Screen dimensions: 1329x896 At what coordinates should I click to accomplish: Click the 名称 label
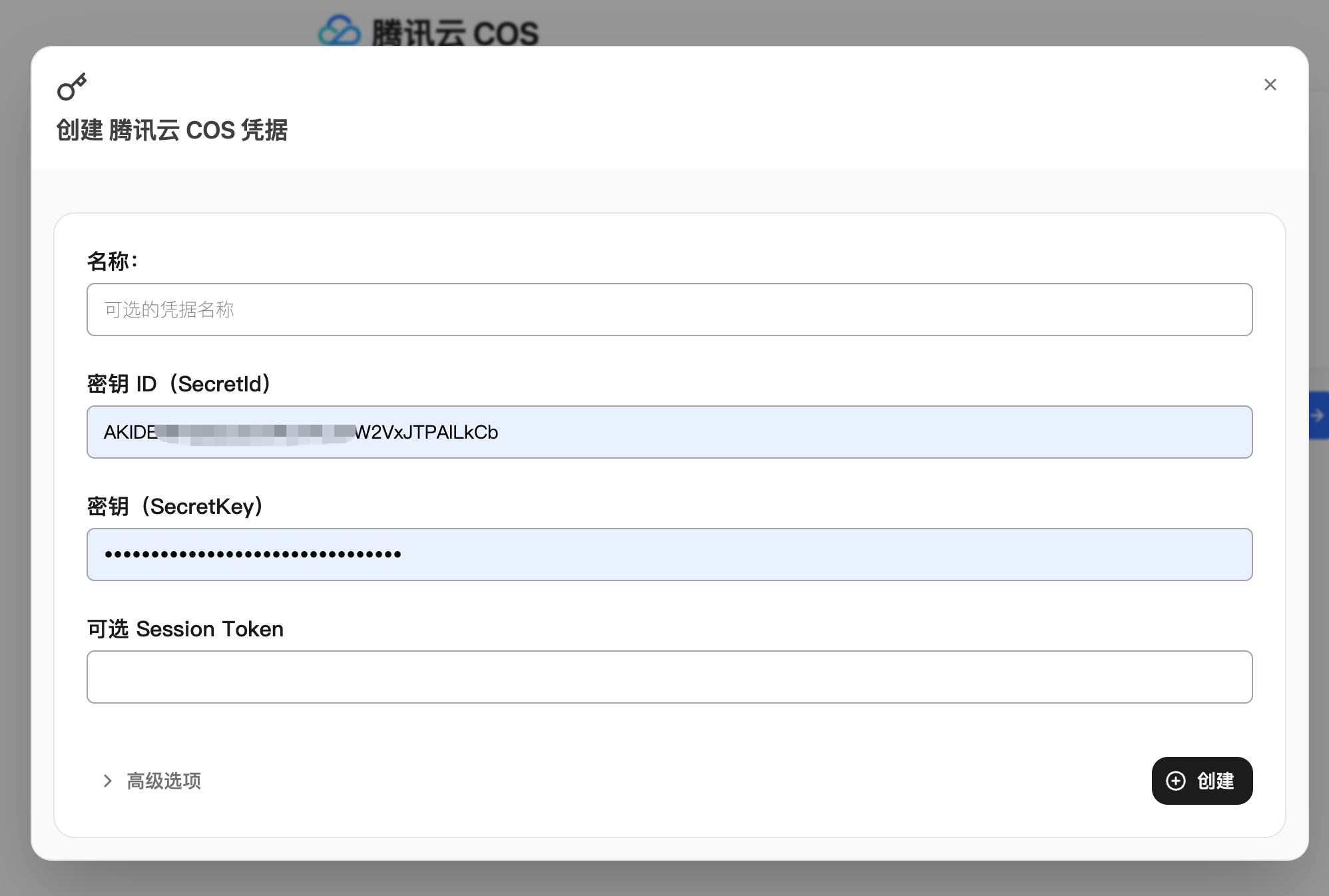(x=113, y=261)
